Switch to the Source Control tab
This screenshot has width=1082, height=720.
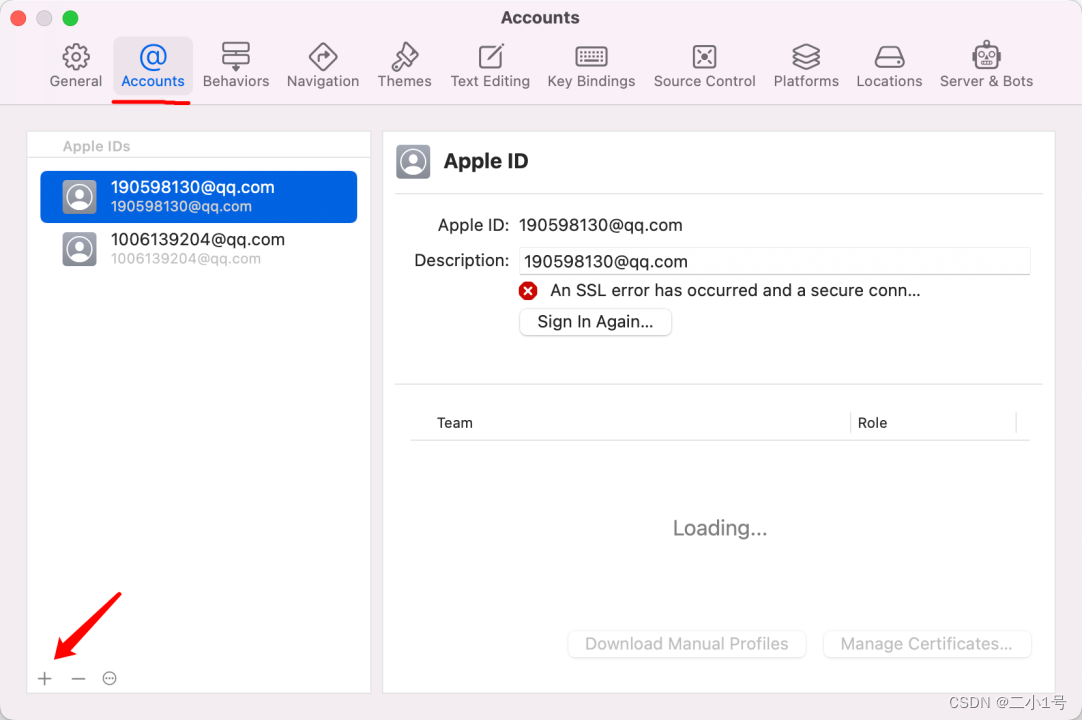(705, 67)
